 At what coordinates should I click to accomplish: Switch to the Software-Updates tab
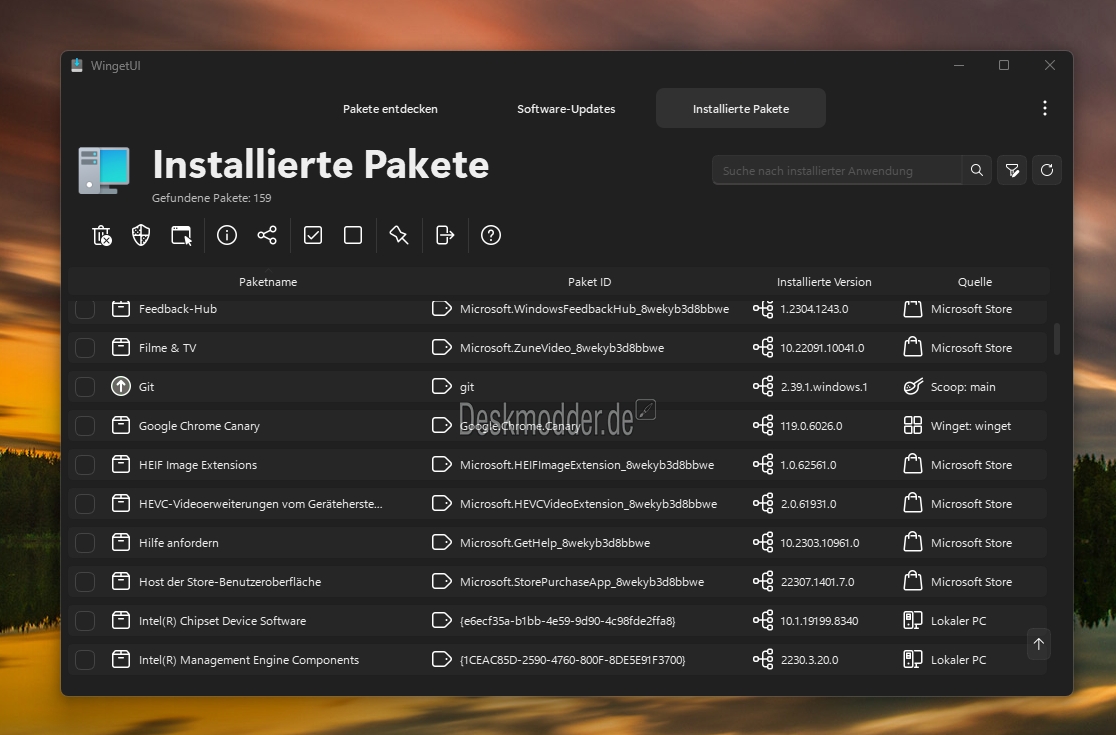(566, 109)
